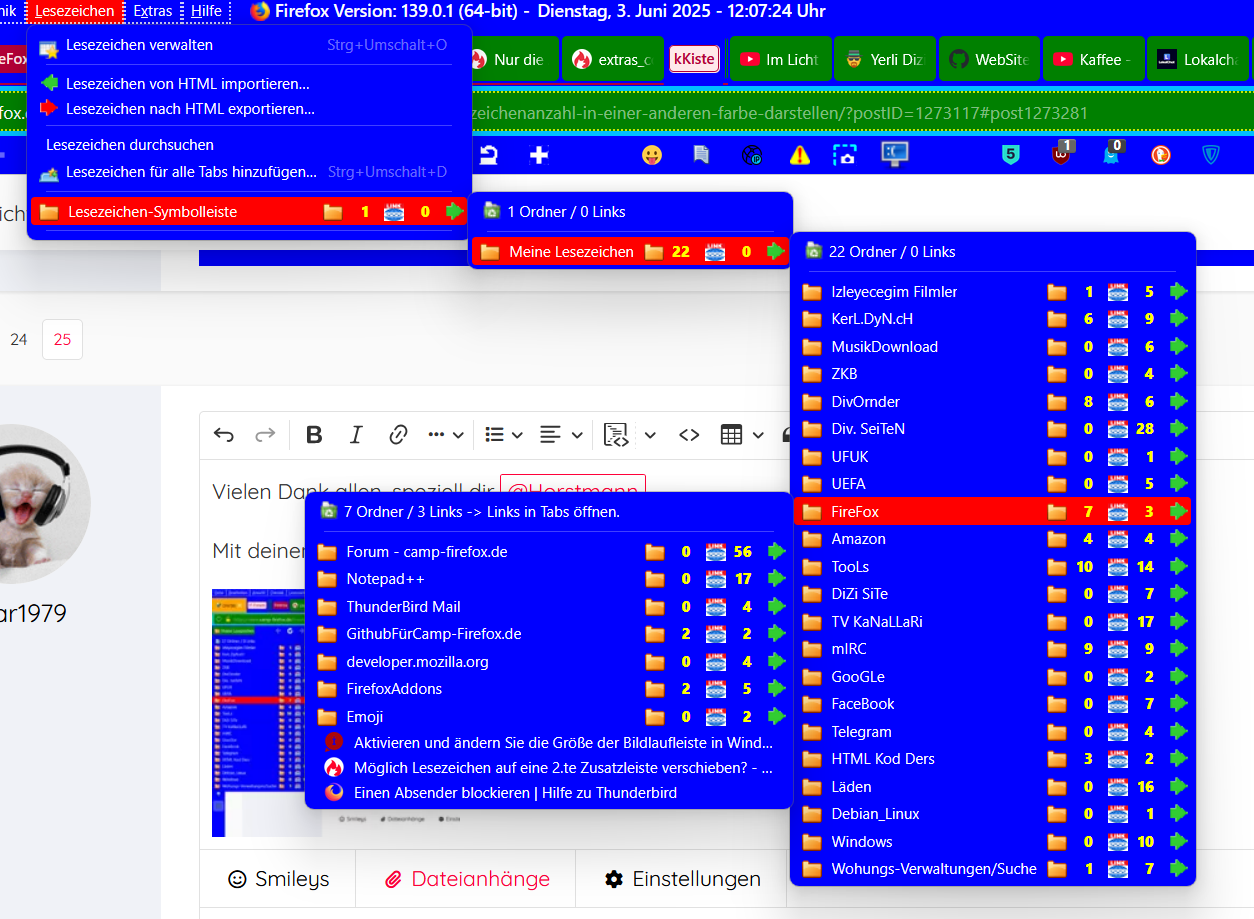The width and height of the screenshot is (1254, 919).
Task: Open the list type dropdown arrow
Action: tap(517, 435)
